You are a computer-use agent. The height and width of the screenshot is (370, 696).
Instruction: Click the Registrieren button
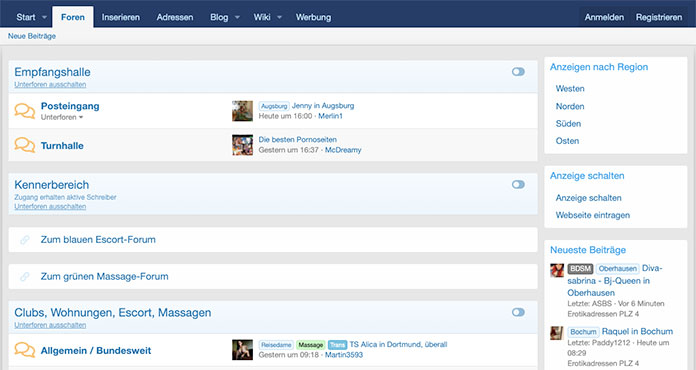659,17
